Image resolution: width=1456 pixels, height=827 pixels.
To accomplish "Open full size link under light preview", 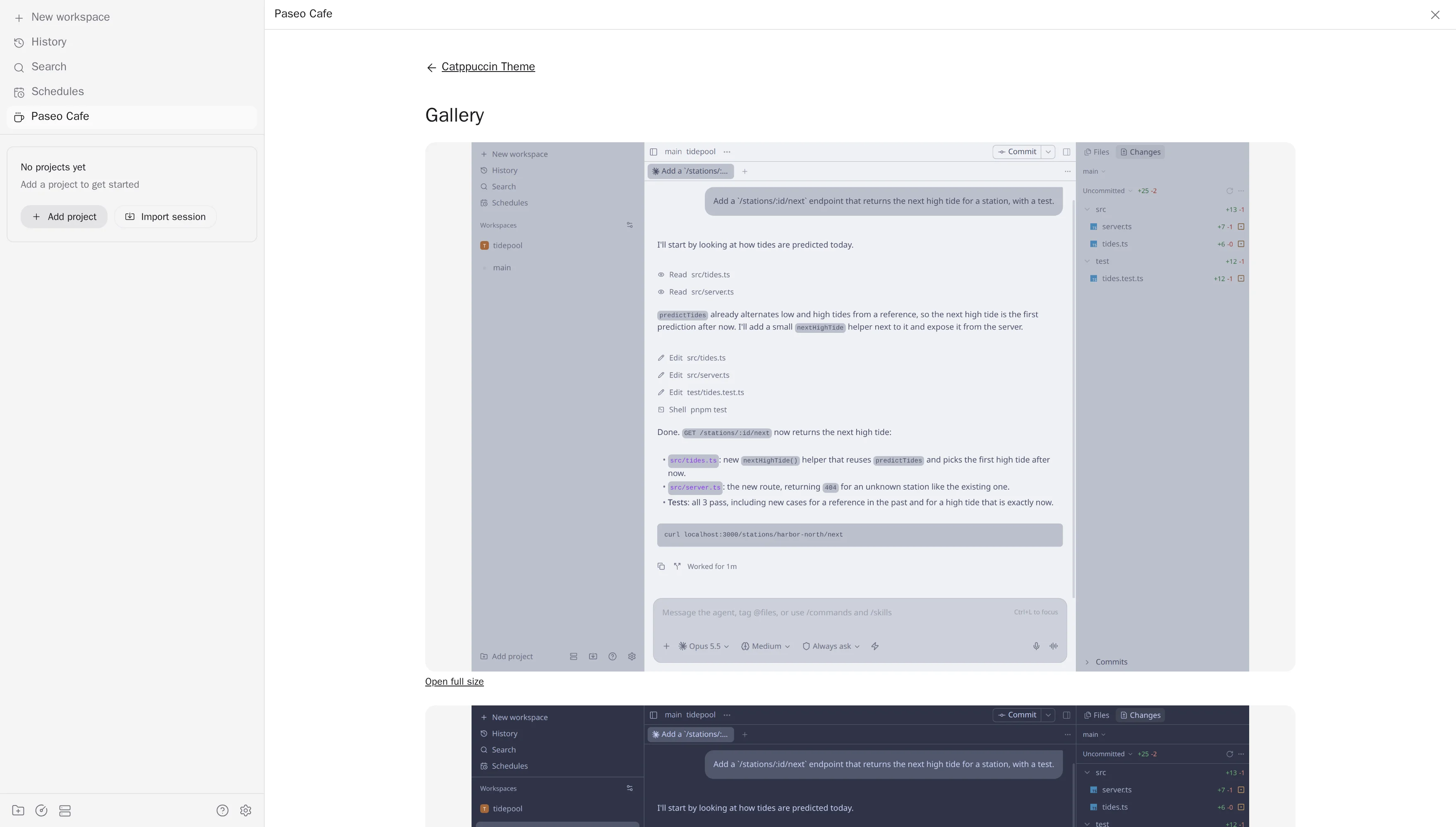I will 454,681.
